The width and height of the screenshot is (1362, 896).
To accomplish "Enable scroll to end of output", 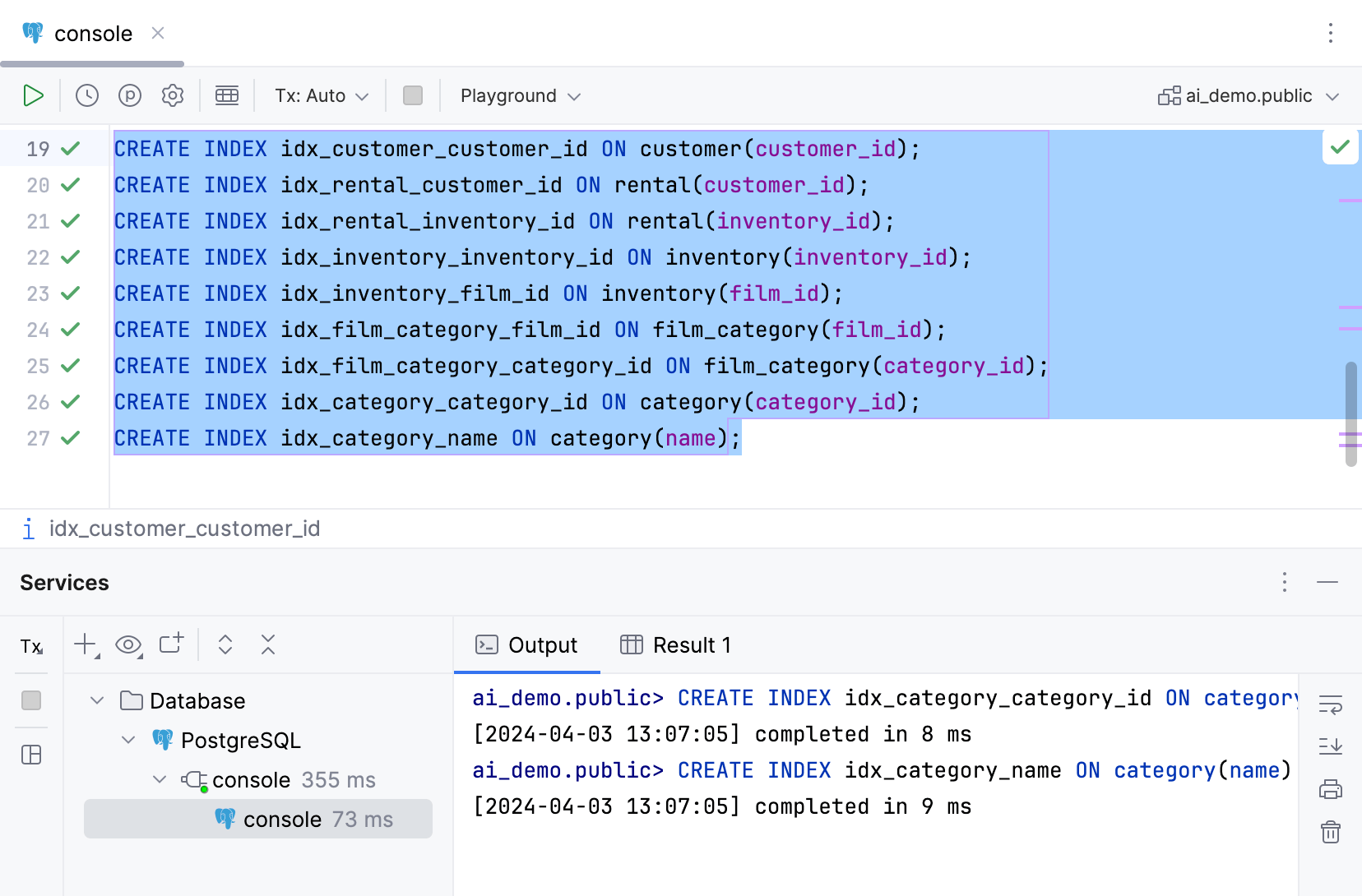I will (x=1331, y=746).
